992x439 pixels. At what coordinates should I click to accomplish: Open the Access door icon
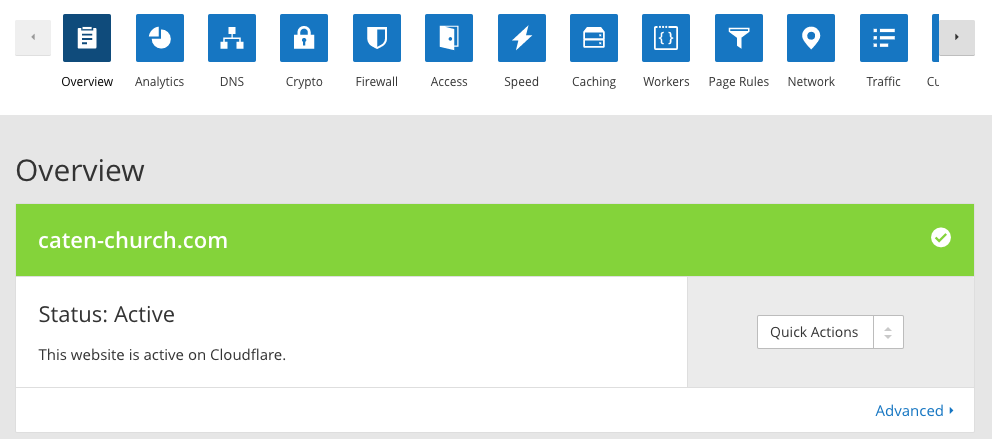pyautogui.click(x=449, y=38)
